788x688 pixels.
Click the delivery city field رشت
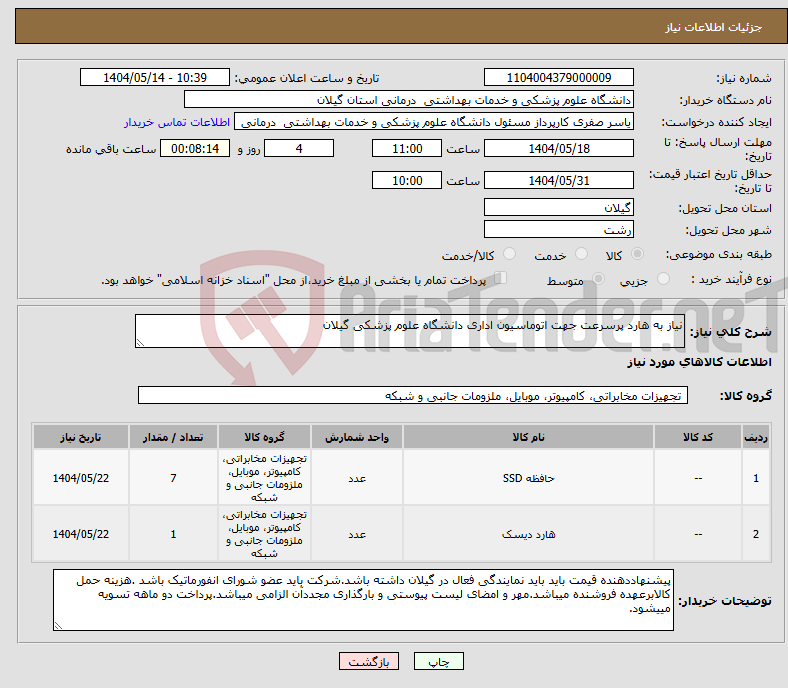tap(558, 229)
